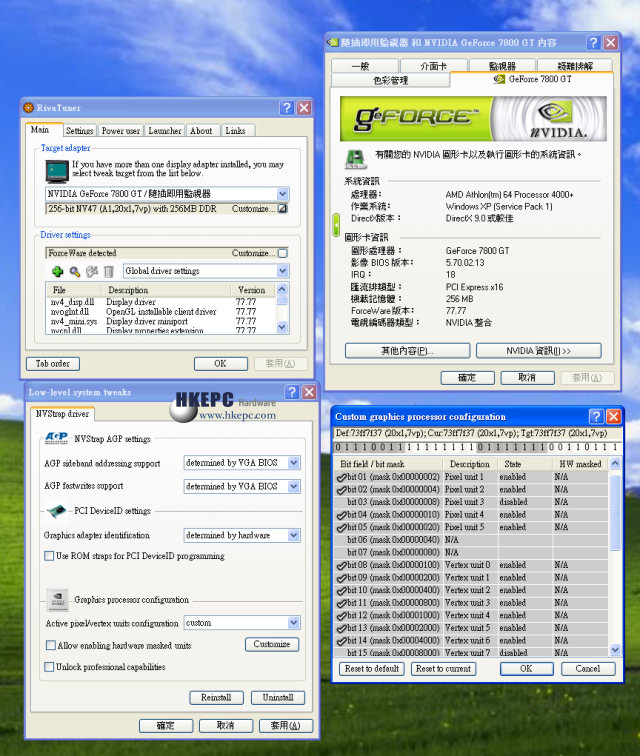This screenshot has height=756, width=640.
Task: Open AGP sideband addressing support dropdown
Action: pos(294,463)
